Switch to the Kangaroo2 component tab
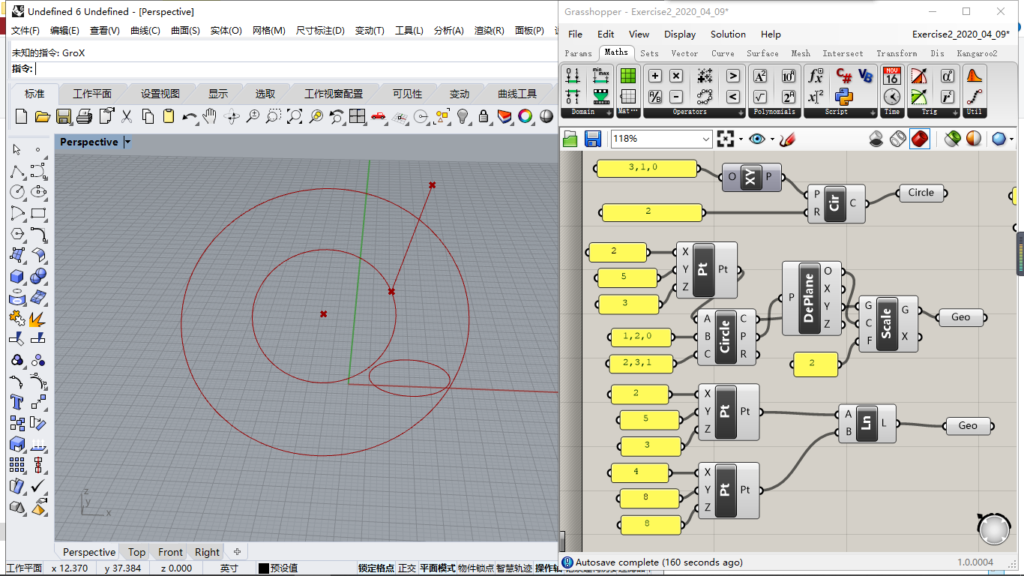Screen dimensions: 1024x576 pyautogui.click(x=977, y=54)
